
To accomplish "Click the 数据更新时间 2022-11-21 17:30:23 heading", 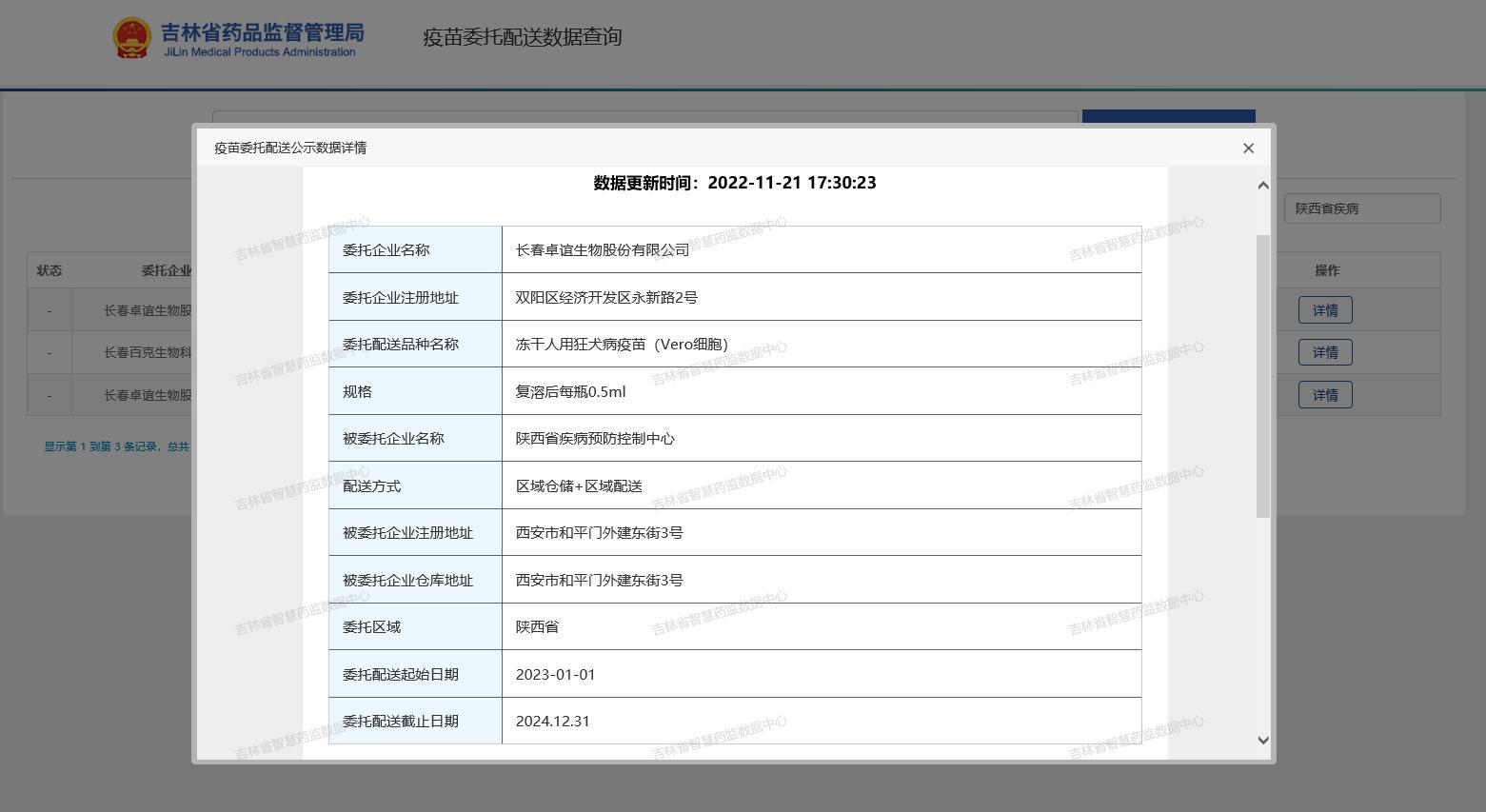I will tap(735, 183).
